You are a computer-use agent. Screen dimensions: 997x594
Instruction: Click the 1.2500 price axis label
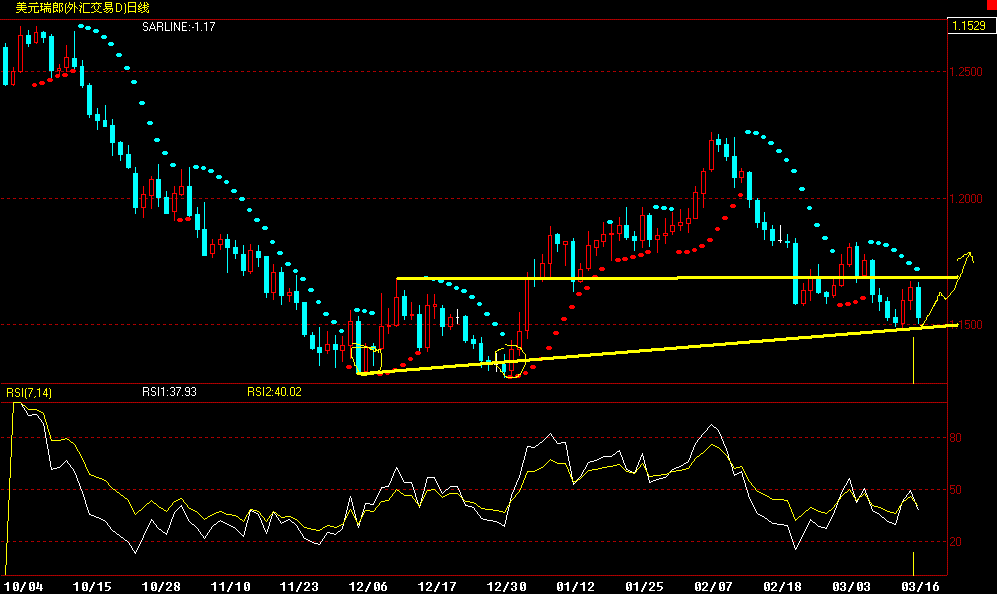coord(966,72)
